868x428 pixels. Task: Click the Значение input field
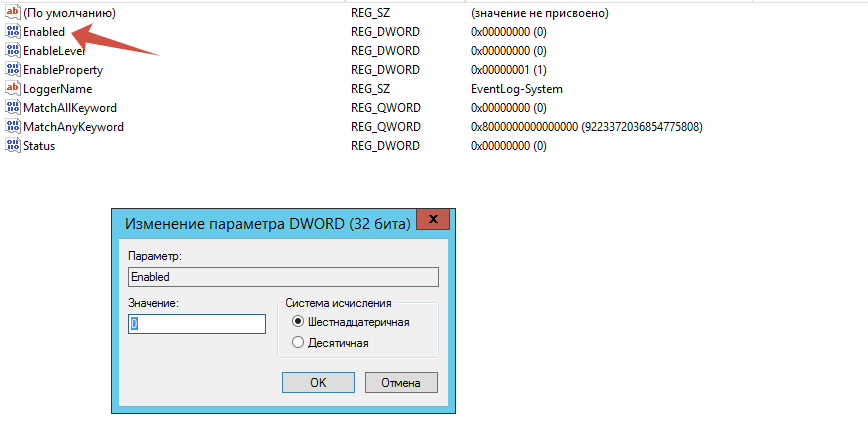click(197, 324)
